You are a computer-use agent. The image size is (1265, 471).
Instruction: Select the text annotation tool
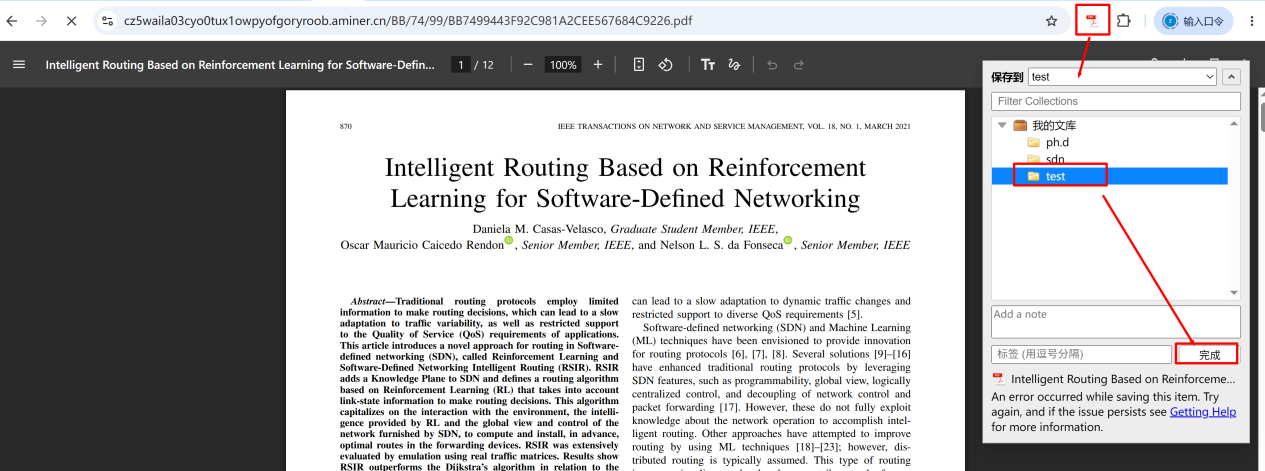coord(708,64)
